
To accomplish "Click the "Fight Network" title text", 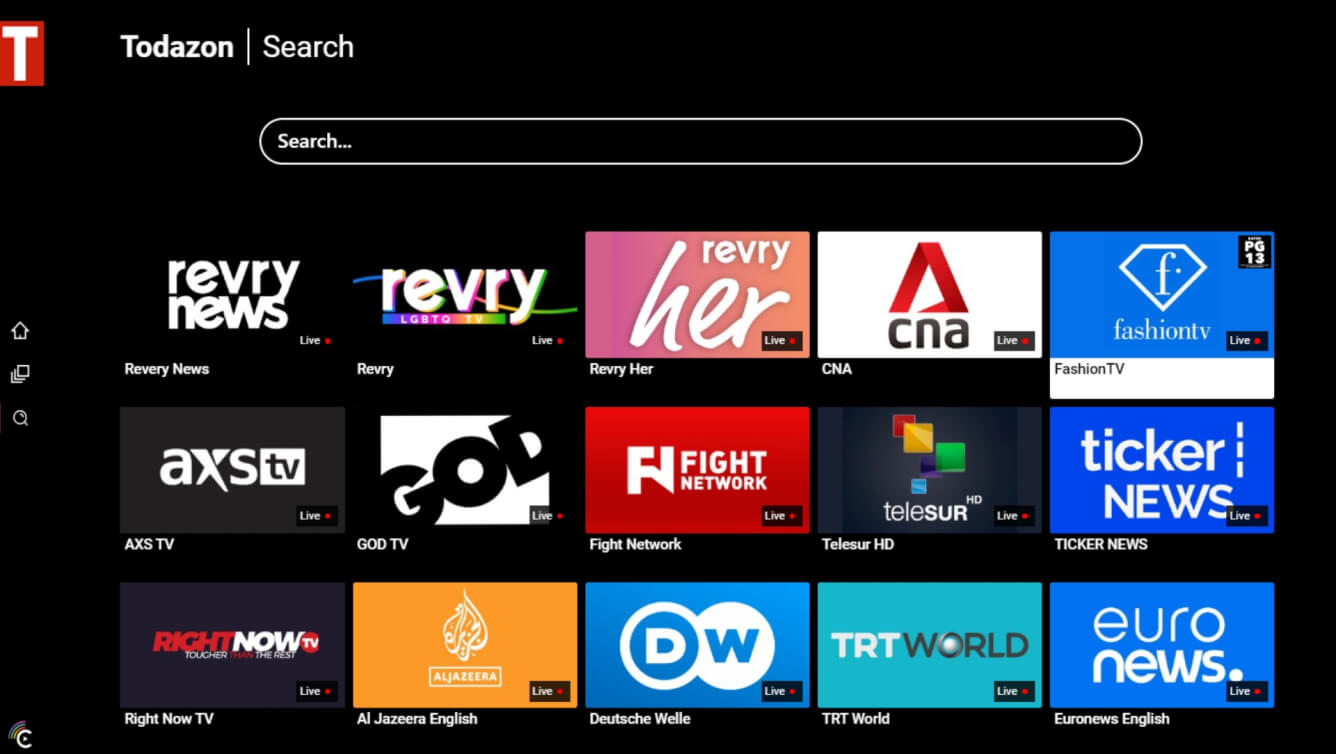I will (x=635, y=544).
